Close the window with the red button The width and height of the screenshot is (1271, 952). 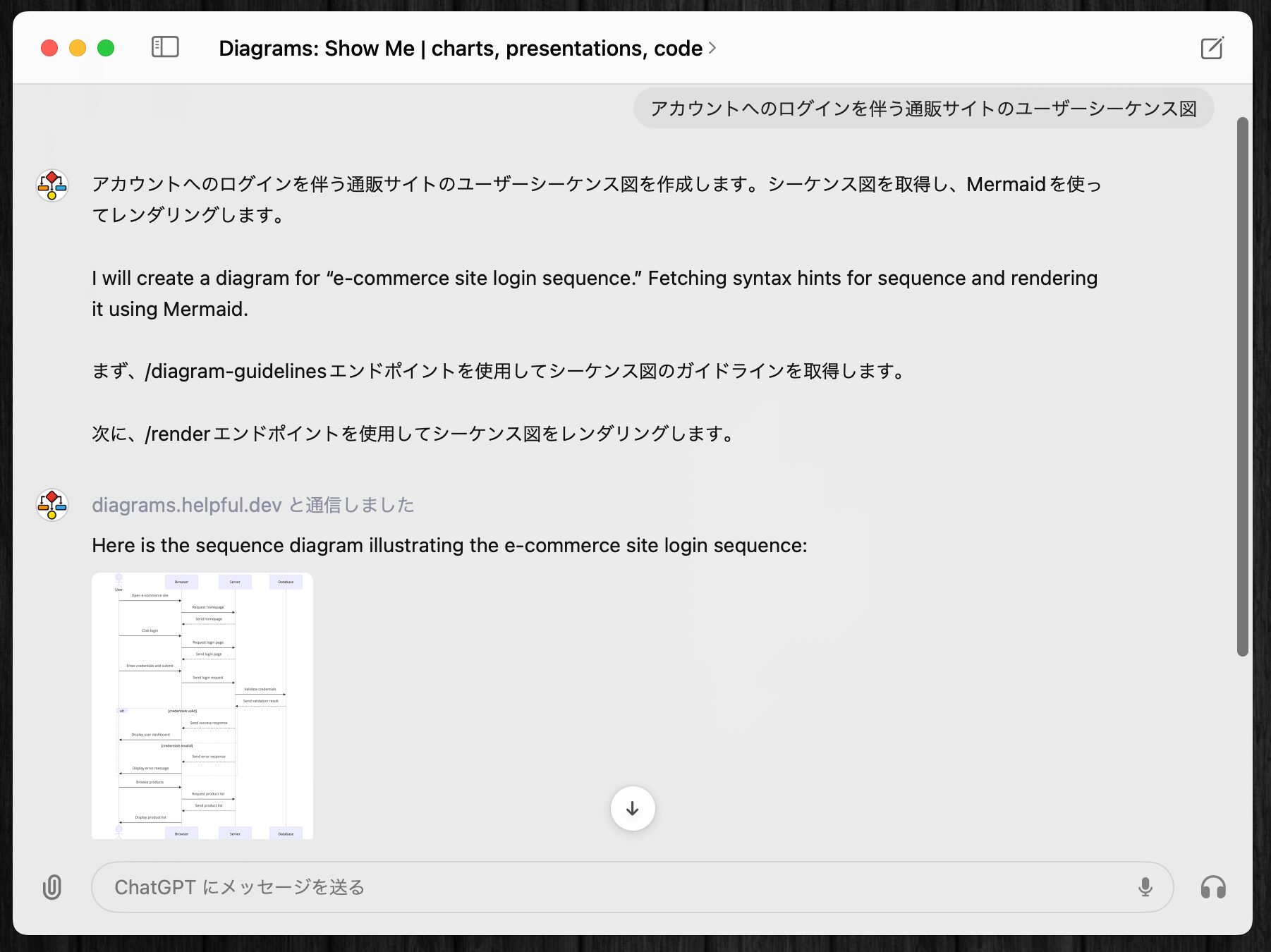click(49, 48)
